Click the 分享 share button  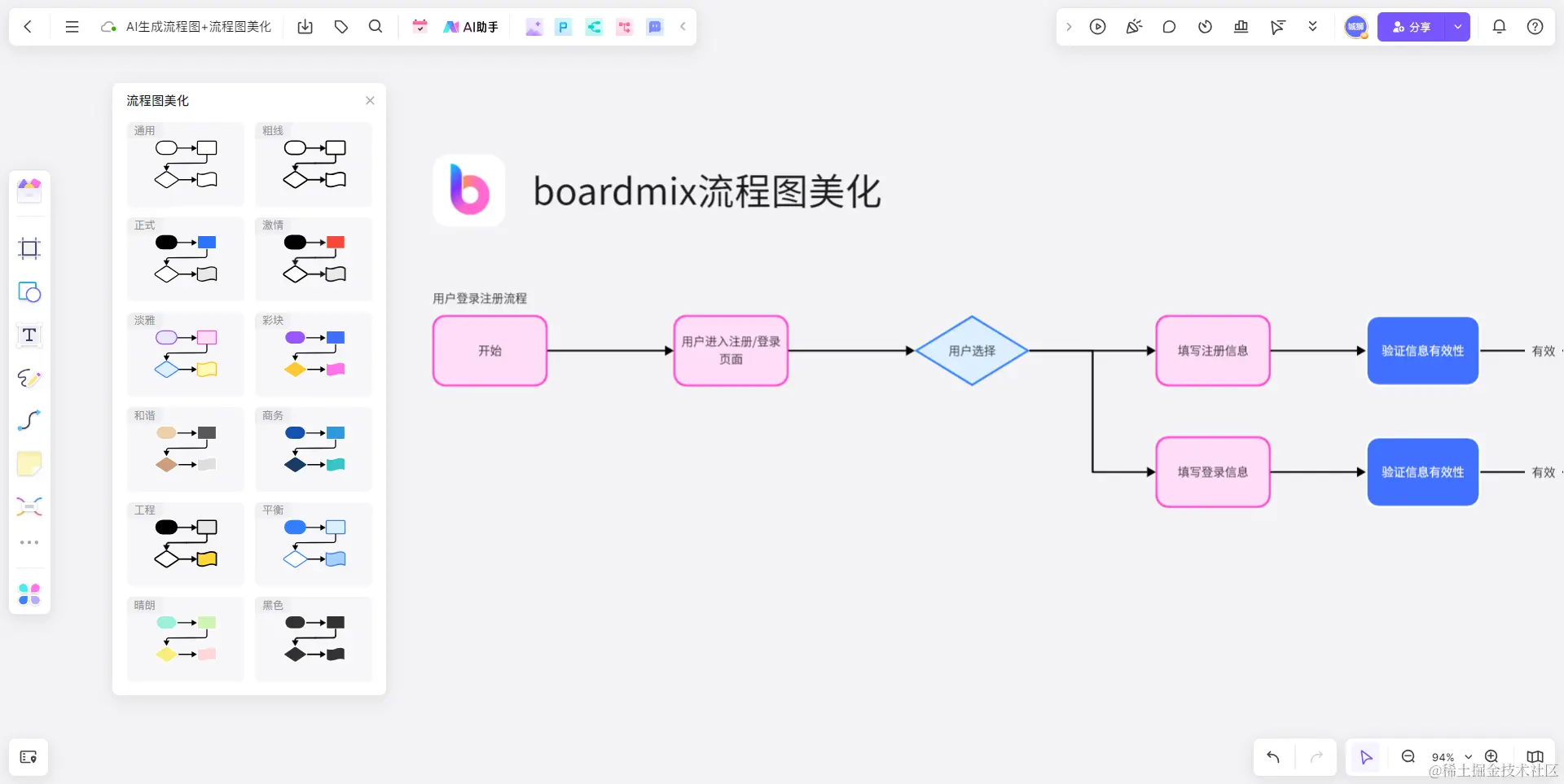coord(1411,27)
